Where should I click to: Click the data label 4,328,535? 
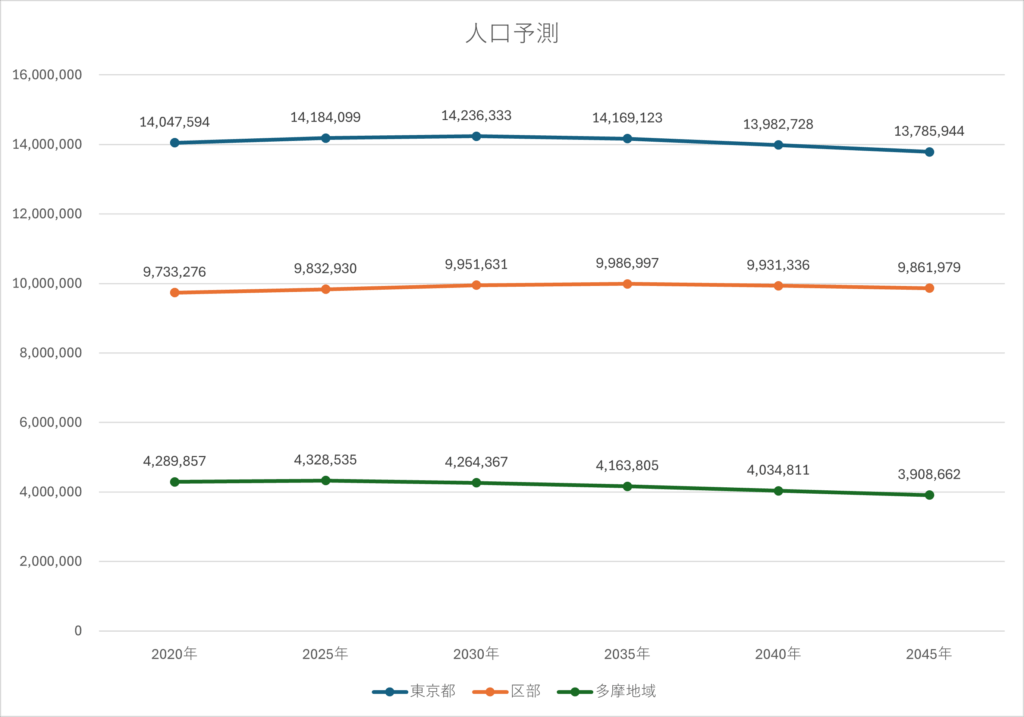click(x=325, y=460)
